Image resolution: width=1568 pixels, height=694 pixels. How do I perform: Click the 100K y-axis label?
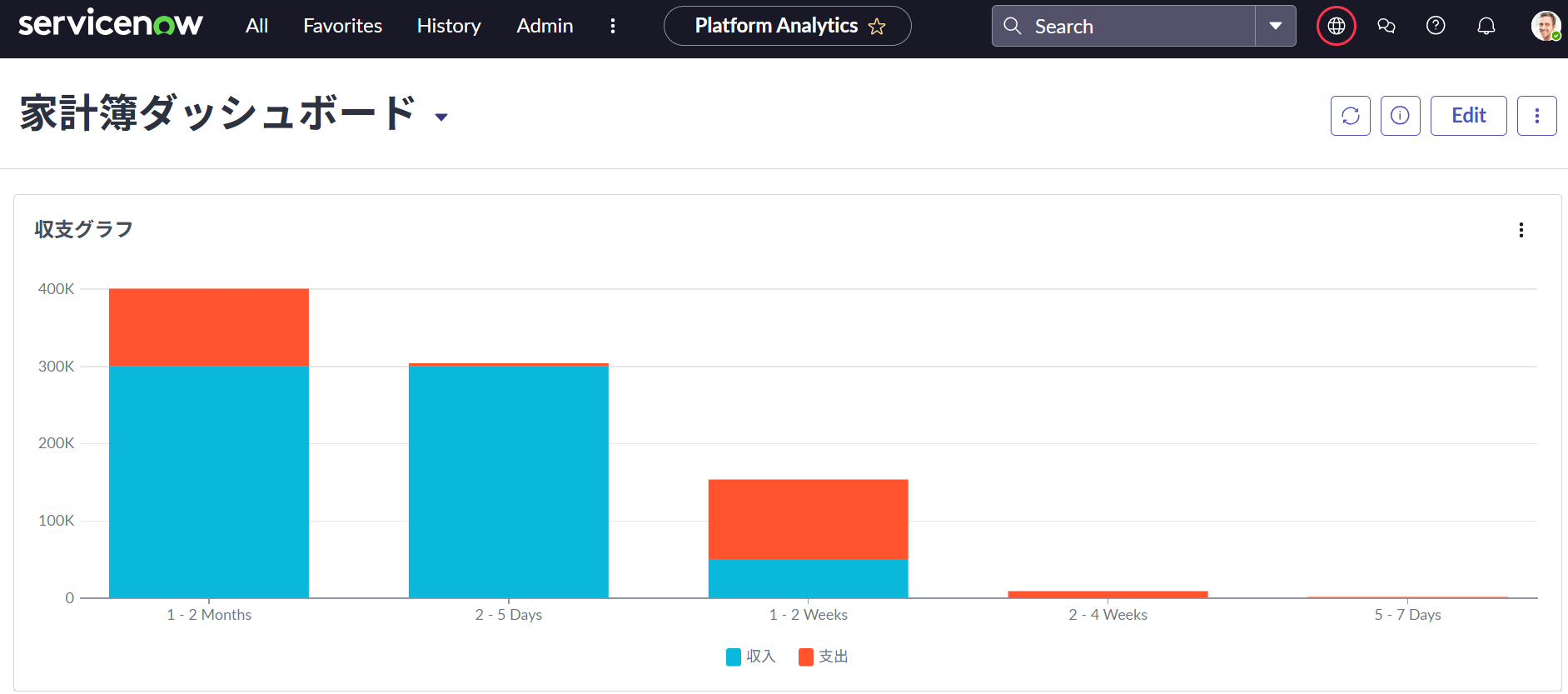(x=56, y=521)
